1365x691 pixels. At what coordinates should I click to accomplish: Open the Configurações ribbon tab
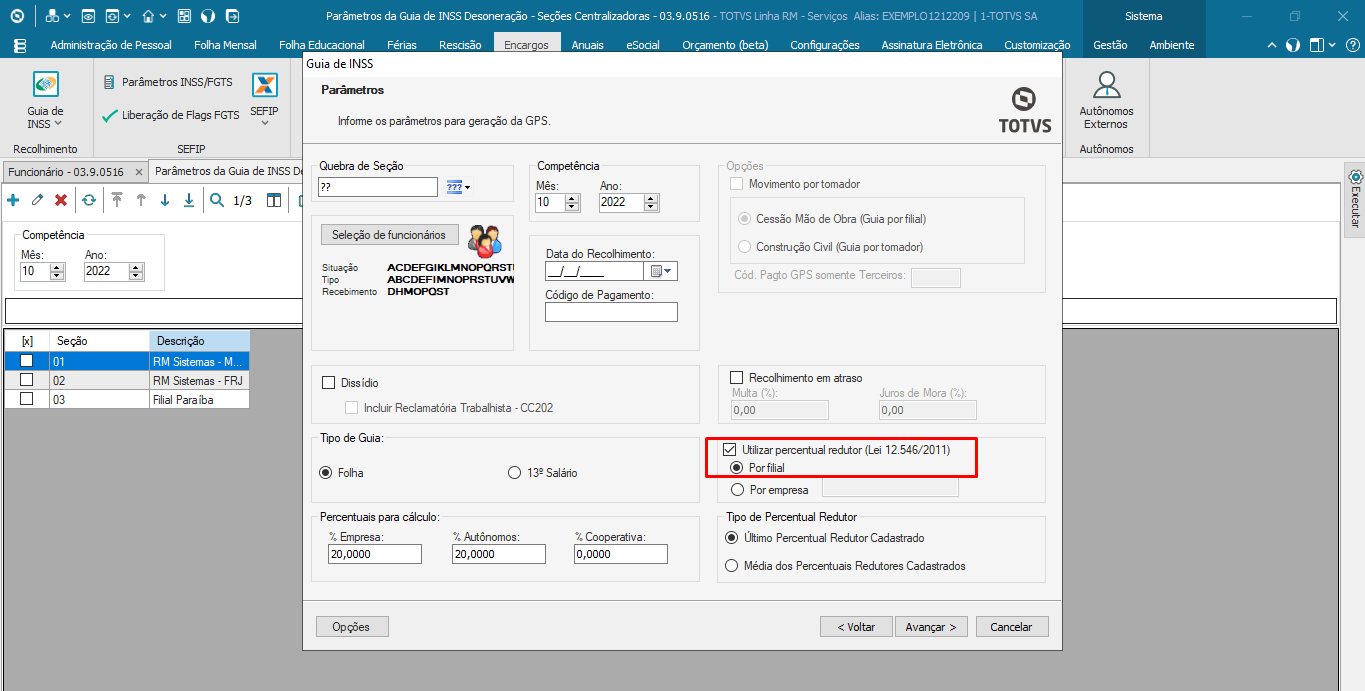[825, 45]
